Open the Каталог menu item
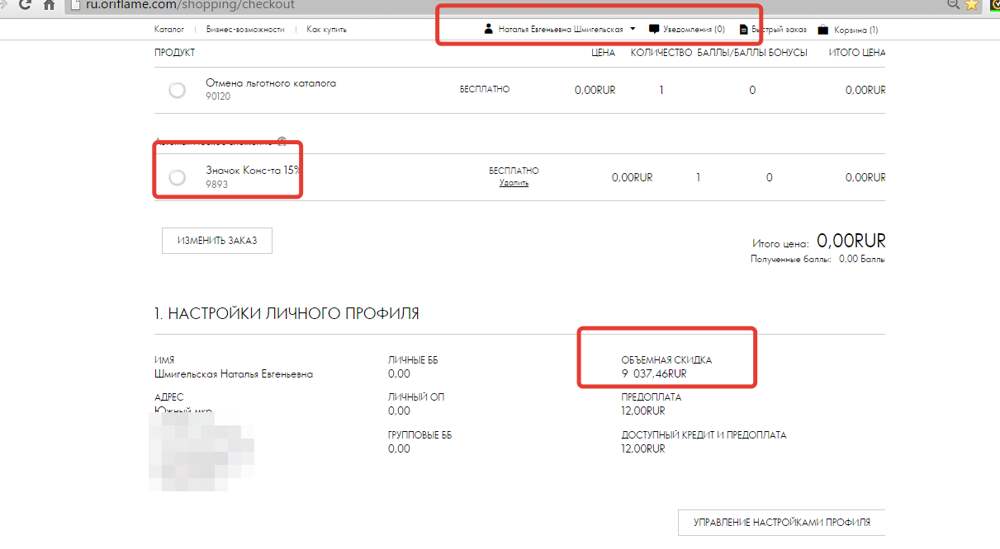 pos(169,30)
